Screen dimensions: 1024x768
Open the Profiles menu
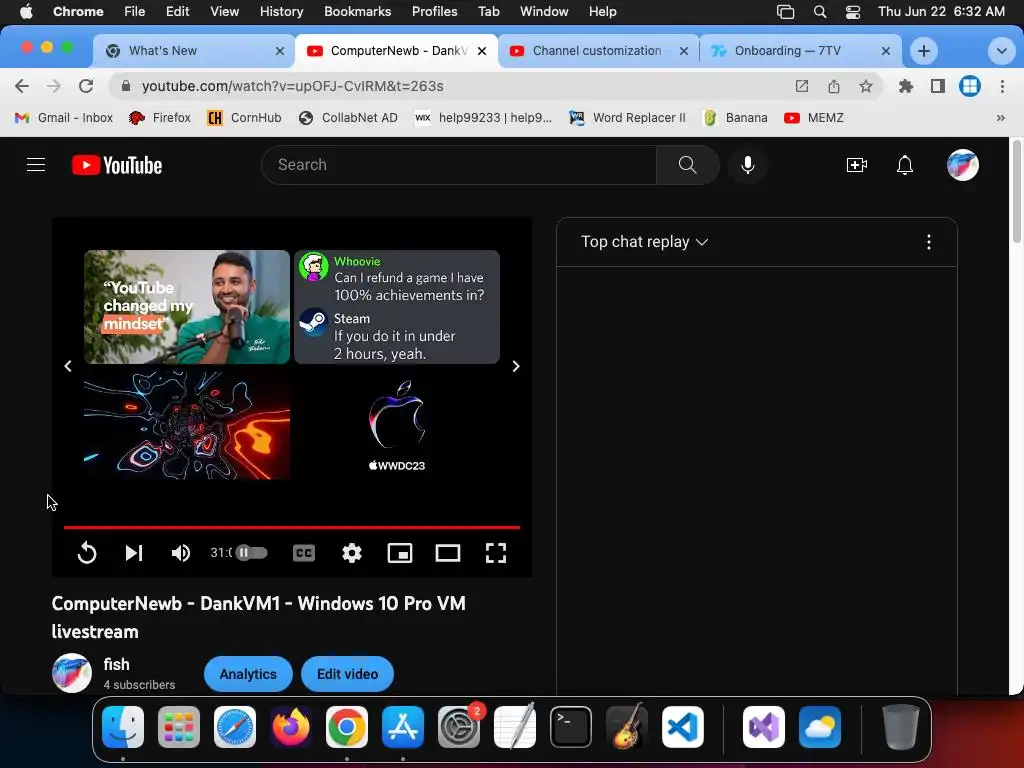pyautogui.click(x=434, y=11)
